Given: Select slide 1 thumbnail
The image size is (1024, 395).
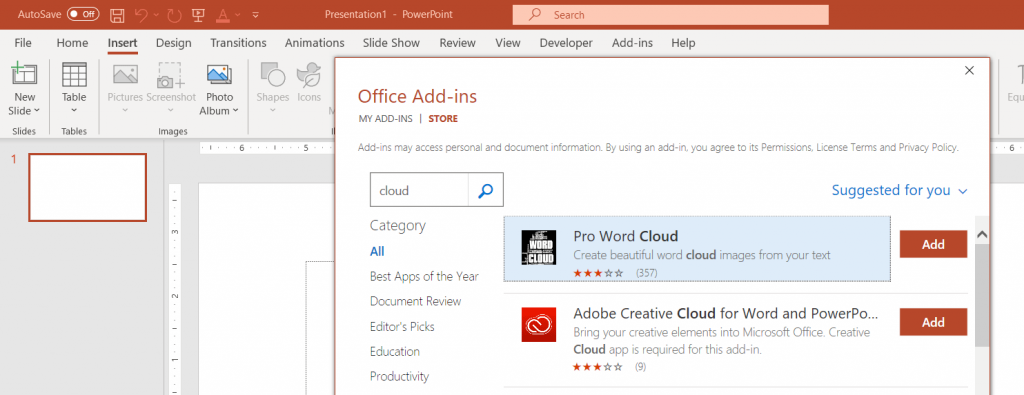Looking at the screenshot, I should click(88, 187).
